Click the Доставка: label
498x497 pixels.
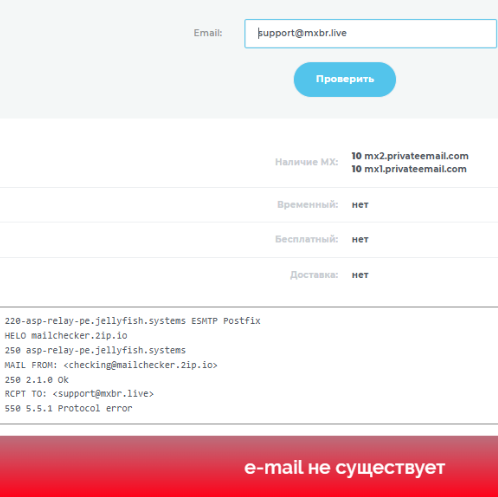tap(314, 275)
